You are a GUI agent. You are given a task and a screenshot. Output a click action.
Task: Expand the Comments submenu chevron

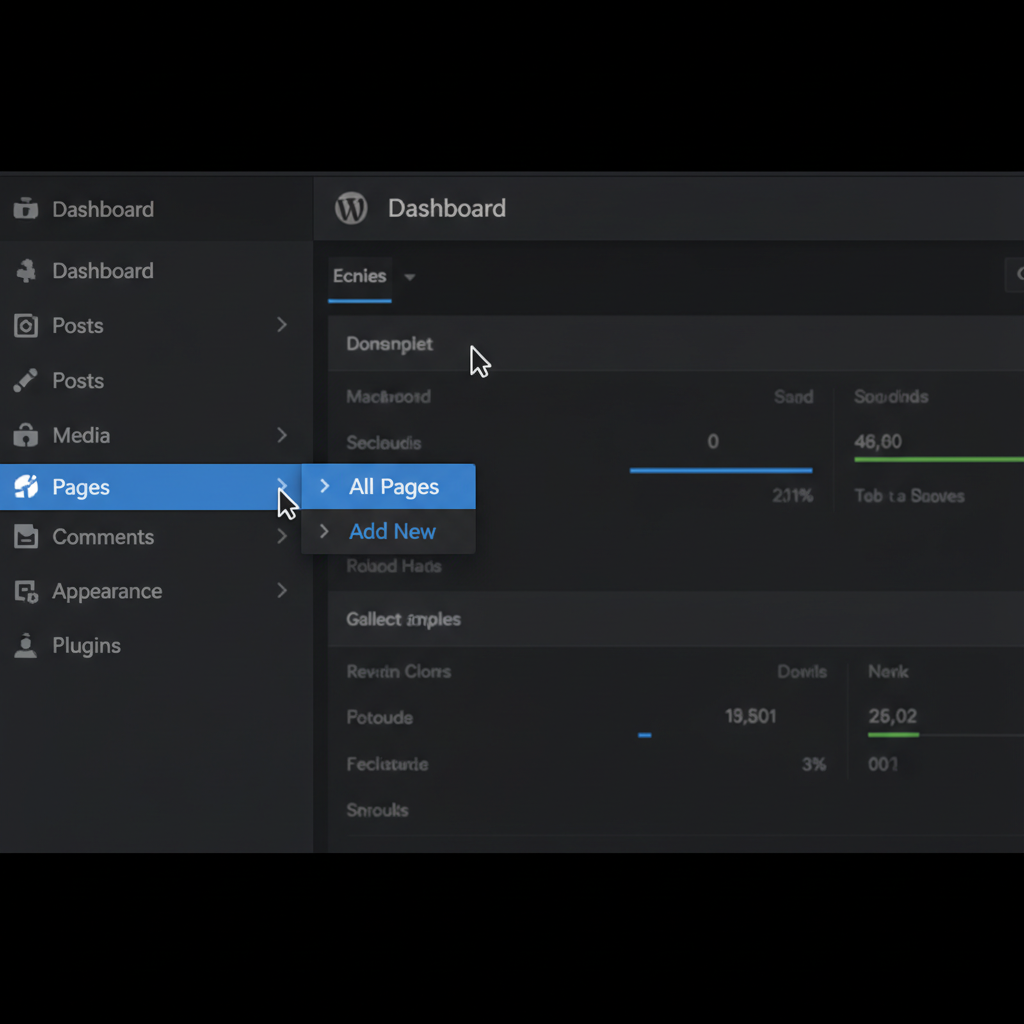pos(282,537)
